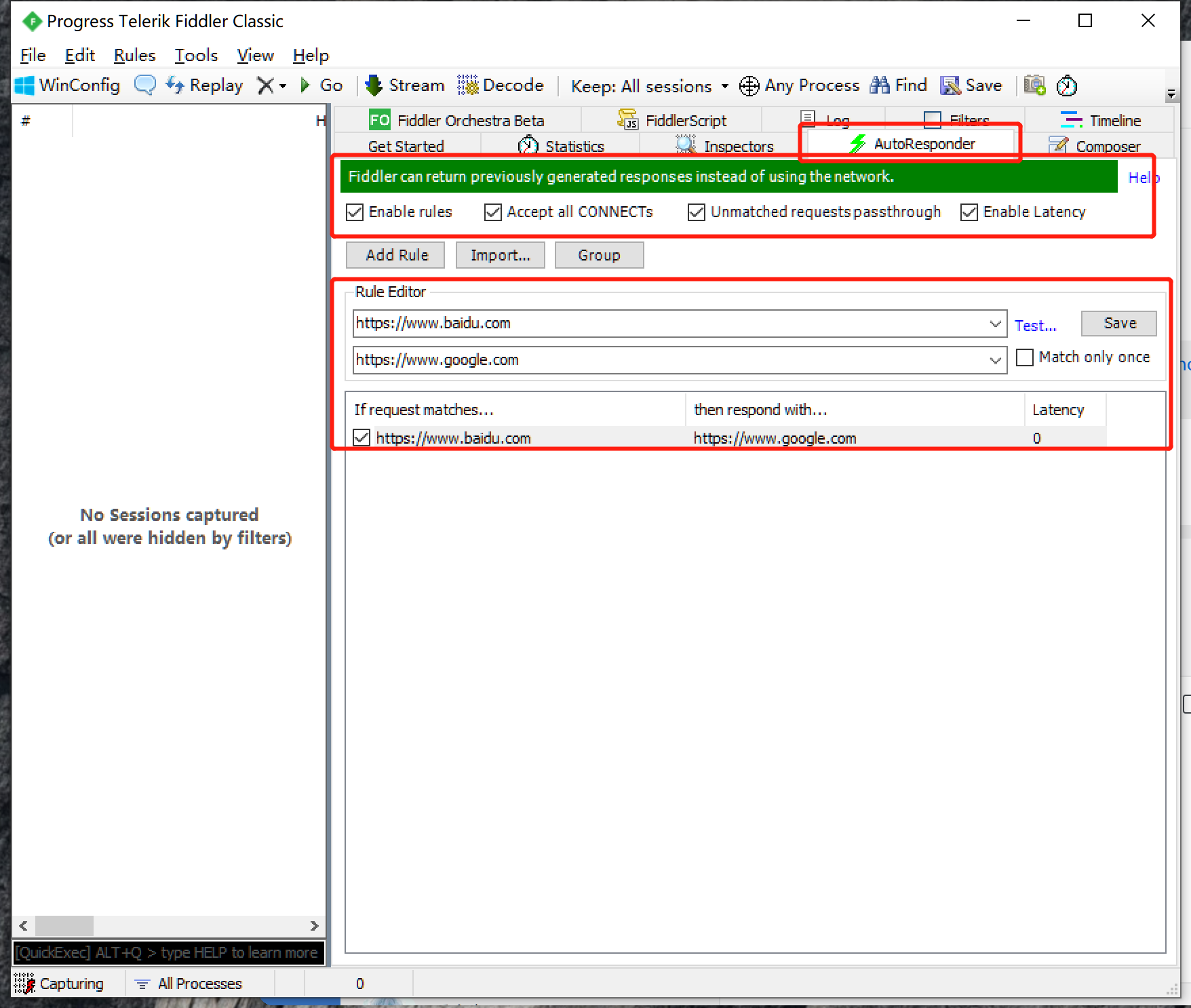1191x1008 pixels.
Task: Switch to the FiddlerScript tab
Action: 671,121
